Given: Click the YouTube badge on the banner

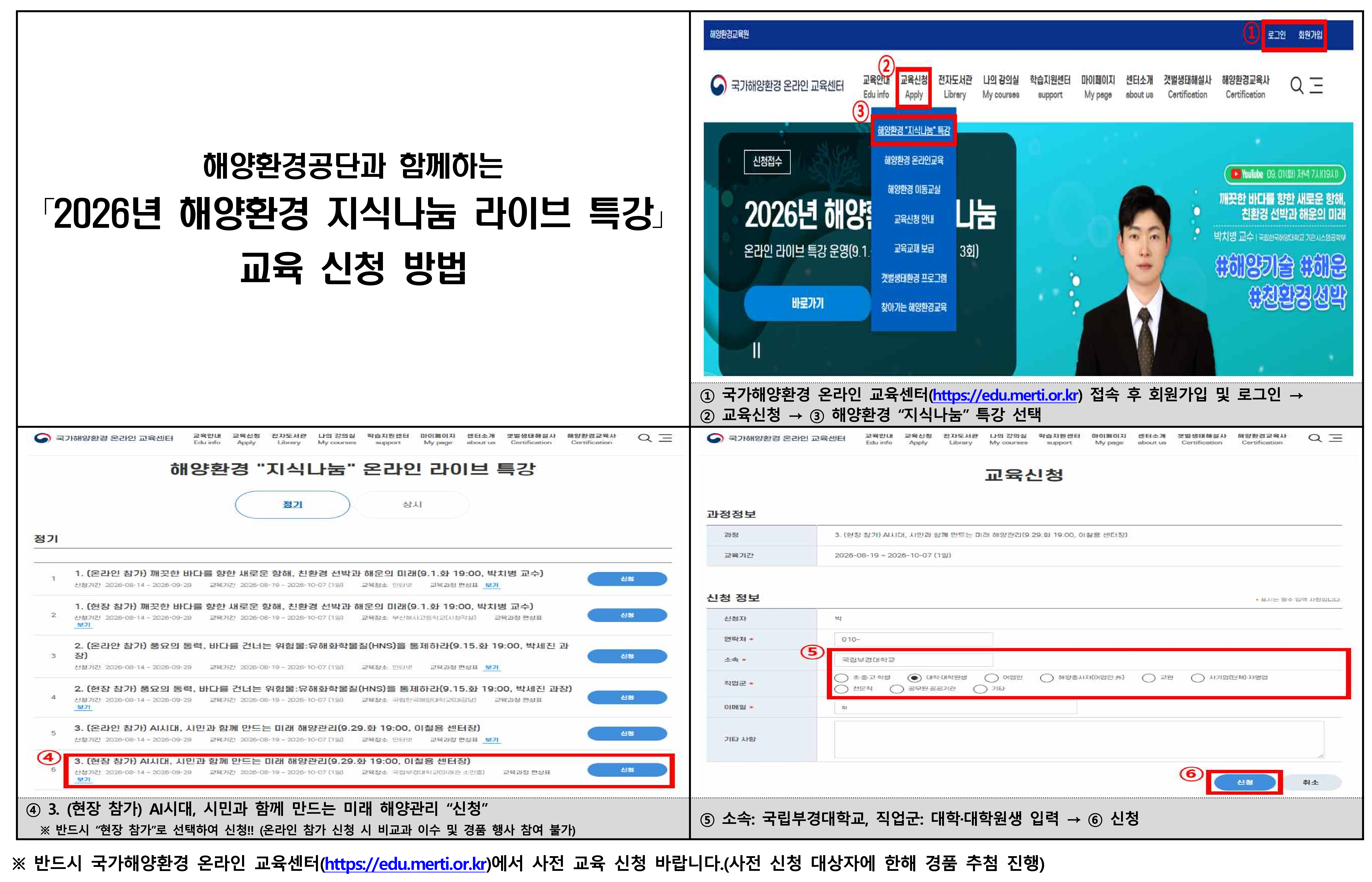Looking at the screenshot, I should [1284, 174].
